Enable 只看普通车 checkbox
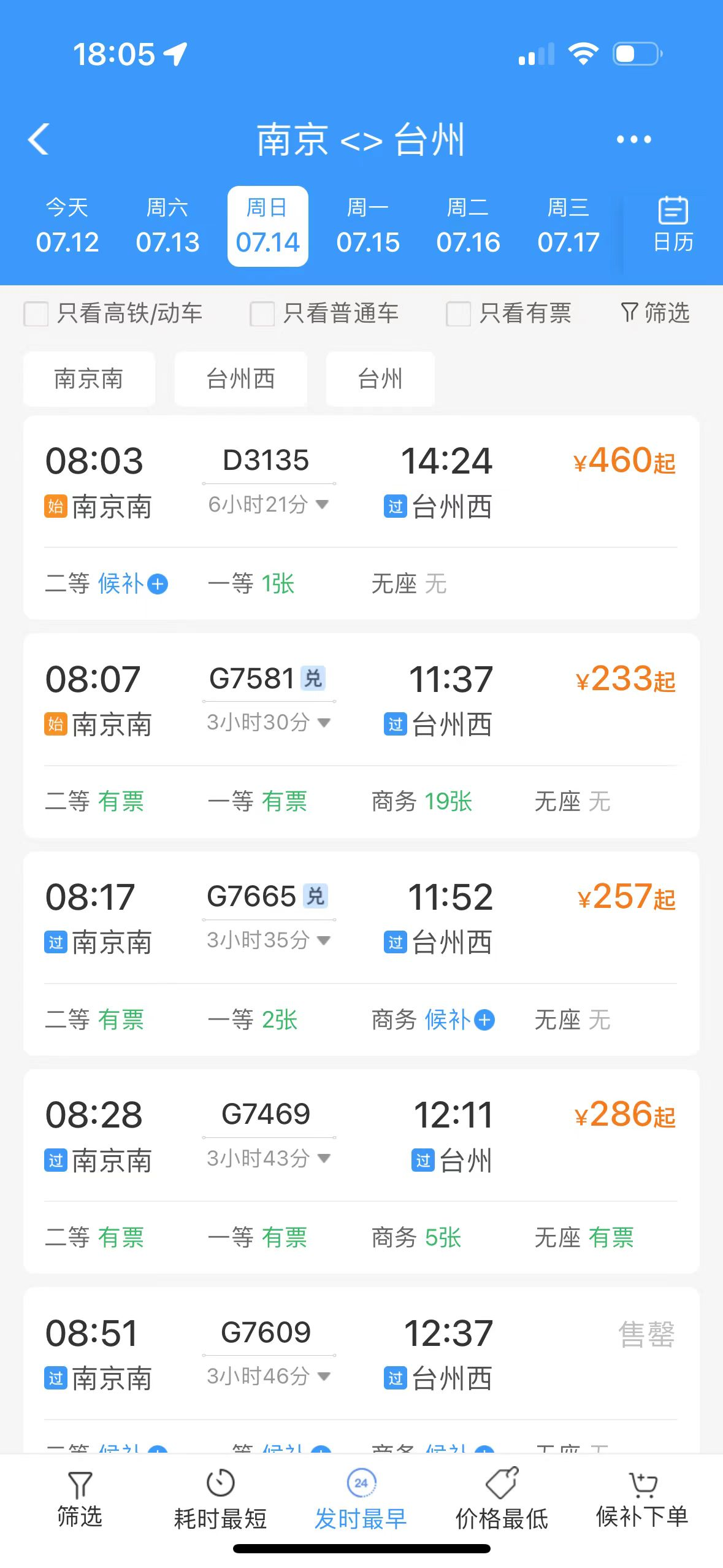This screenshot has width=723, height=1568. click(x=262, y=313)
